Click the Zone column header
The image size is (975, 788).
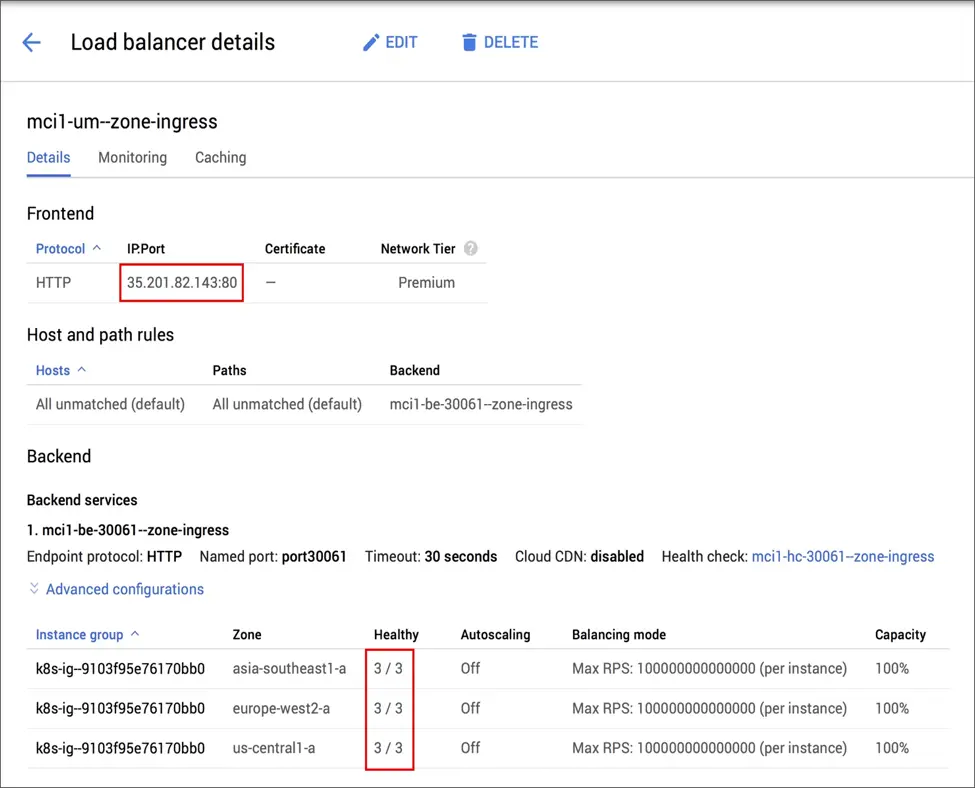coord(247,635)
